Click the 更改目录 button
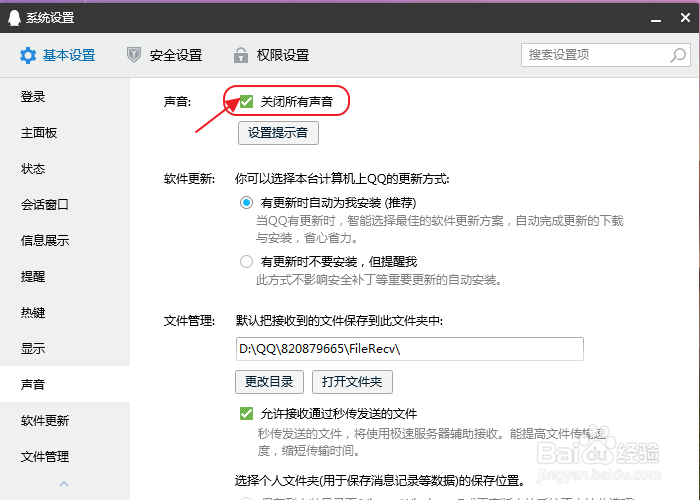The image size is (700, 500). point(269,382)
